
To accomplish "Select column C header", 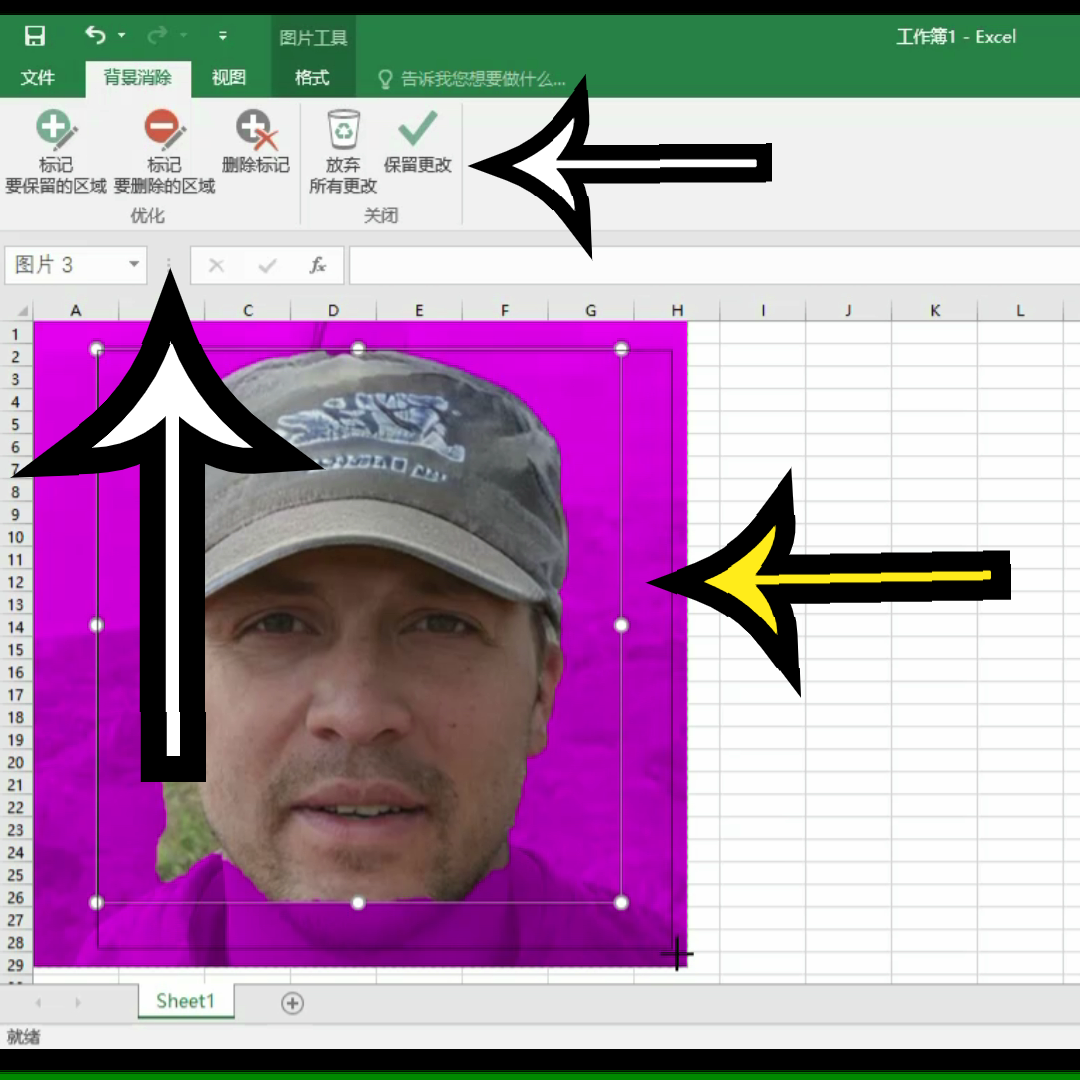I will (x=247, y=311).
